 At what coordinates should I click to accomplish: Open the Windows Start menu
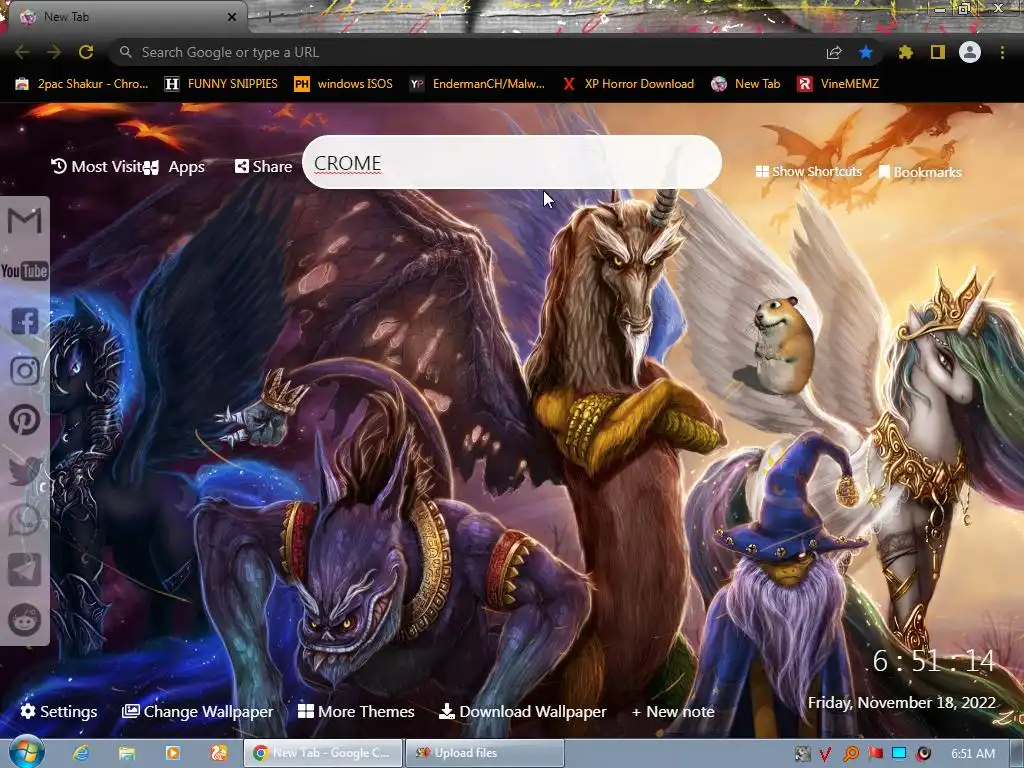coord(26,752)
